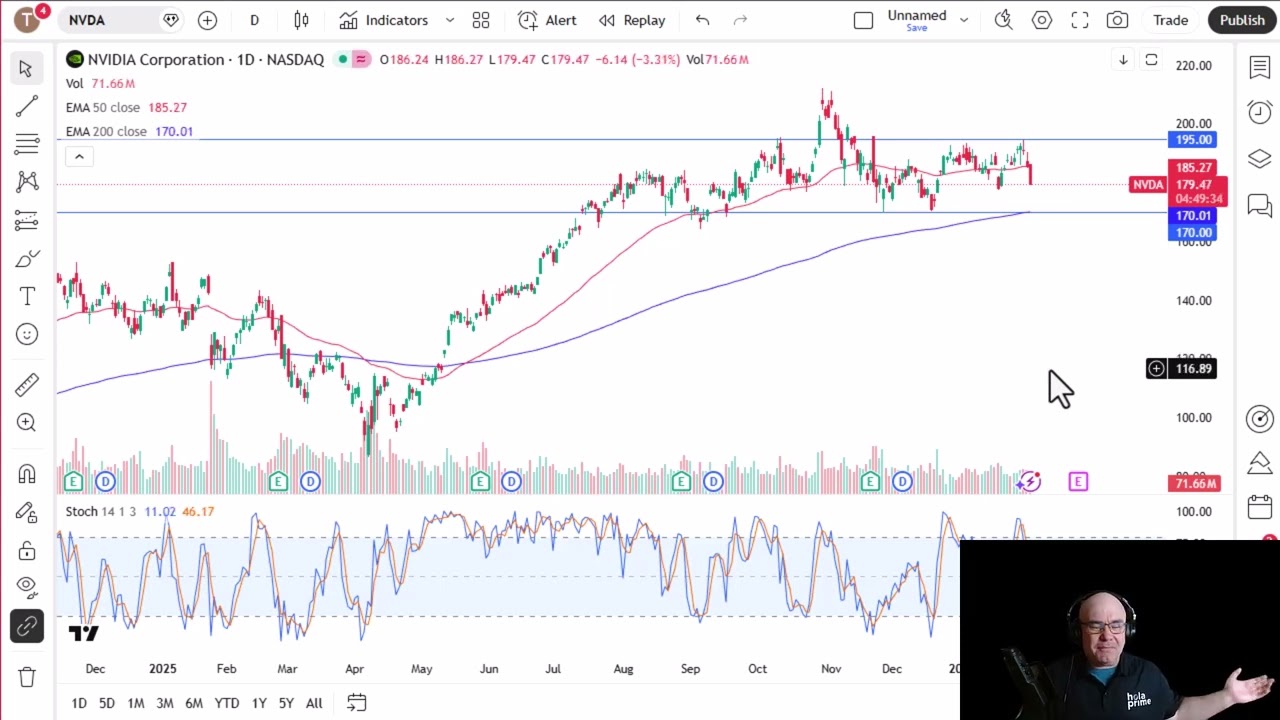Image resolution: width=1280 pixels, height=720 pixels.
Task: Collapse the indicator legend arrow
Action: [79, 156]
